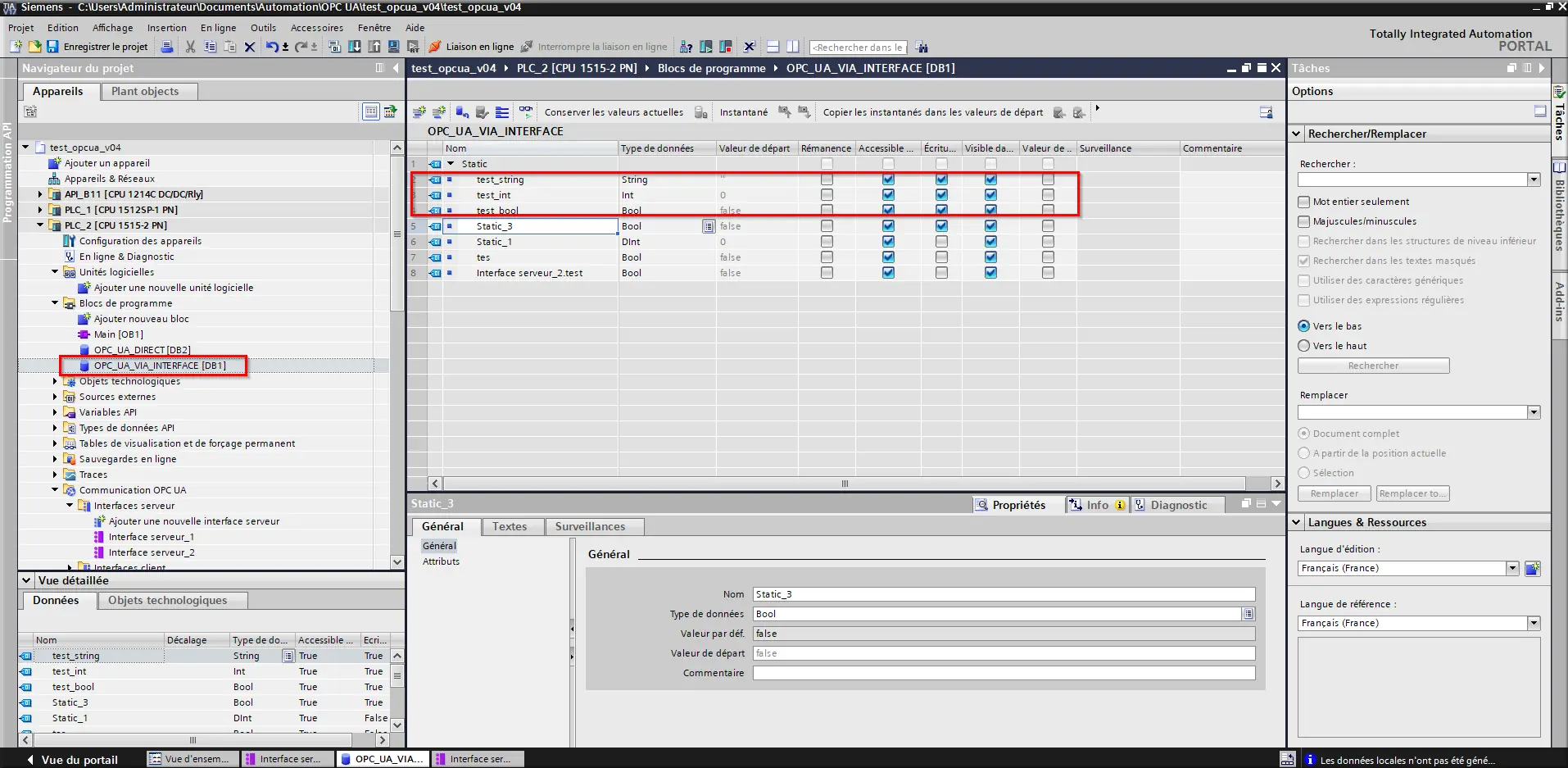Click the Rechercher button
Image resolution: width=1568 pixels, height=768 pixels.
pyautogui.click(x=1374, y=366)
